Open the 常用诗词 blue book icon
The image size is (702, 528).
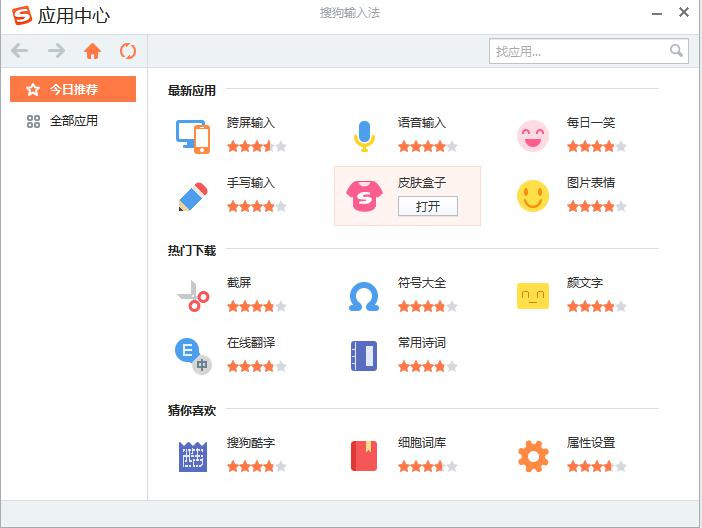point(364,356)
